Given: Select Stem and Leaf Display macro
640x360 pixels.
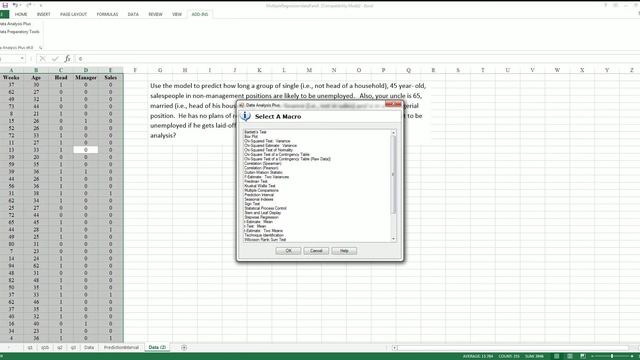Looking at the screenshot, I should point(262,213).
